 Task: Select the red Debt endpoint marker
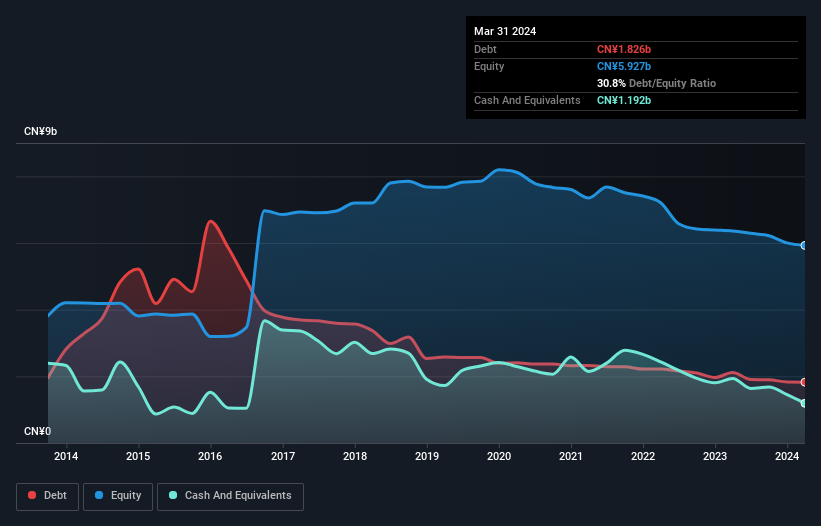click(x=804, y=382)
